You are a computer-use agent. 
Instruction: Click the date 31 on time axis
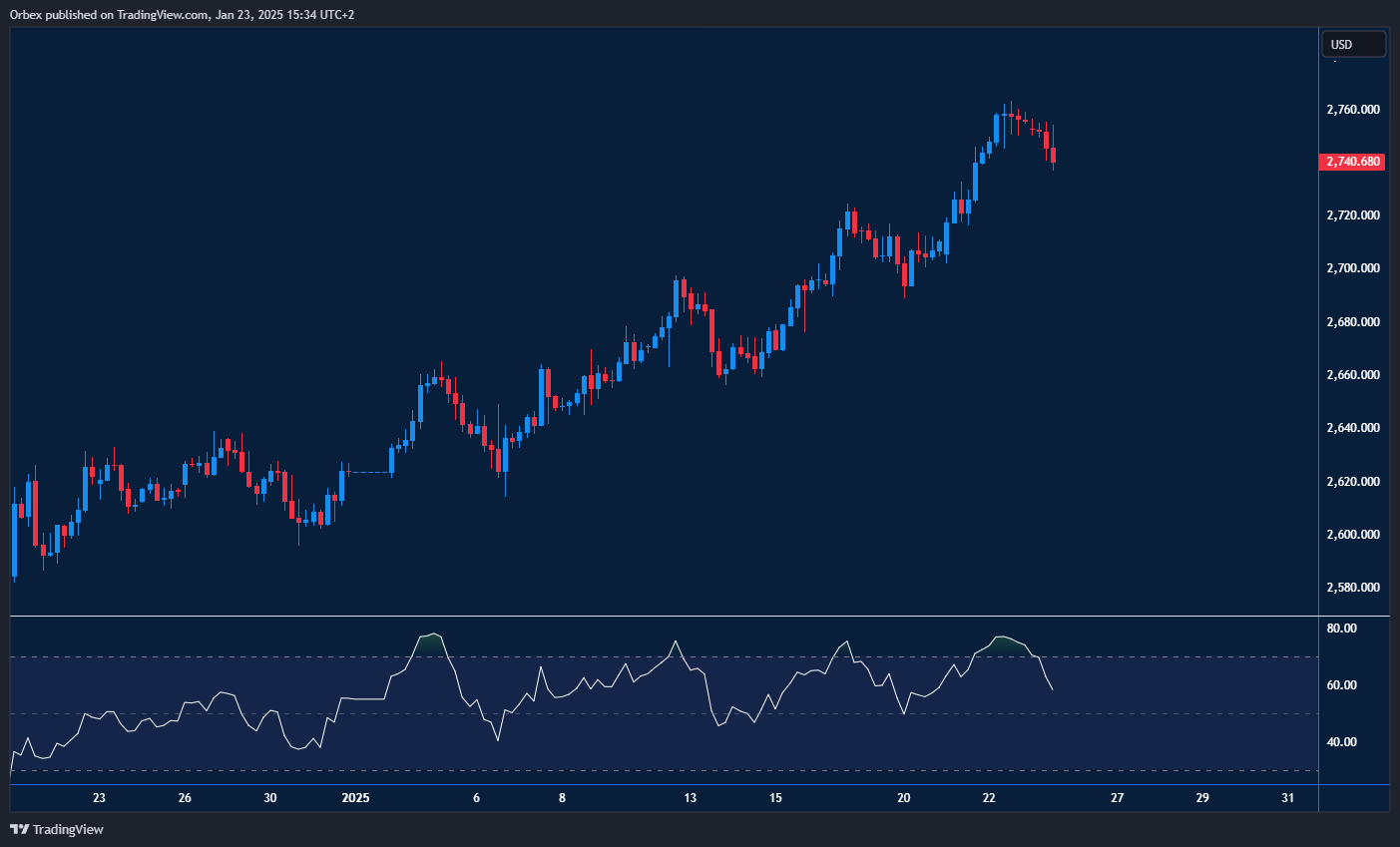coord(1287,798)
